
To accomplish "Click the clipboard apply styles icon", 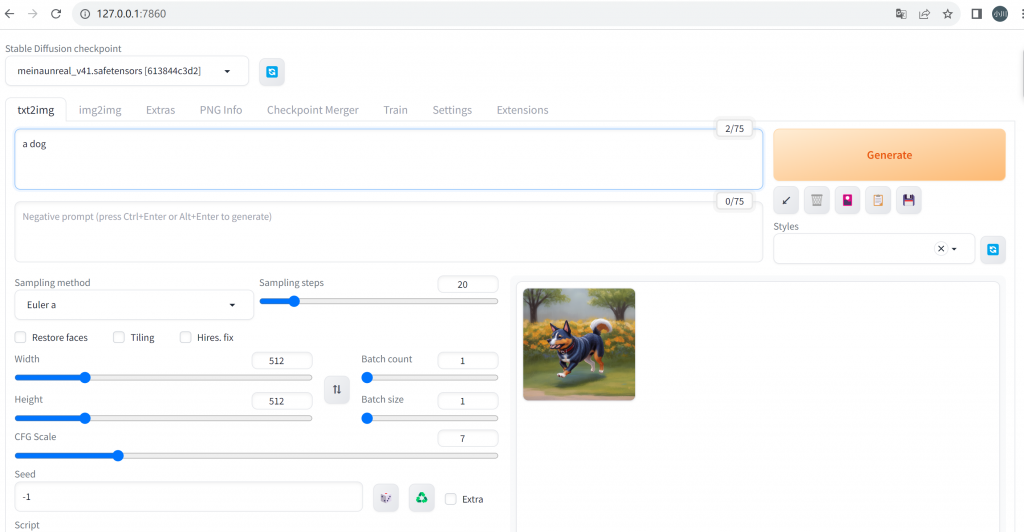I will click(878, 200).
